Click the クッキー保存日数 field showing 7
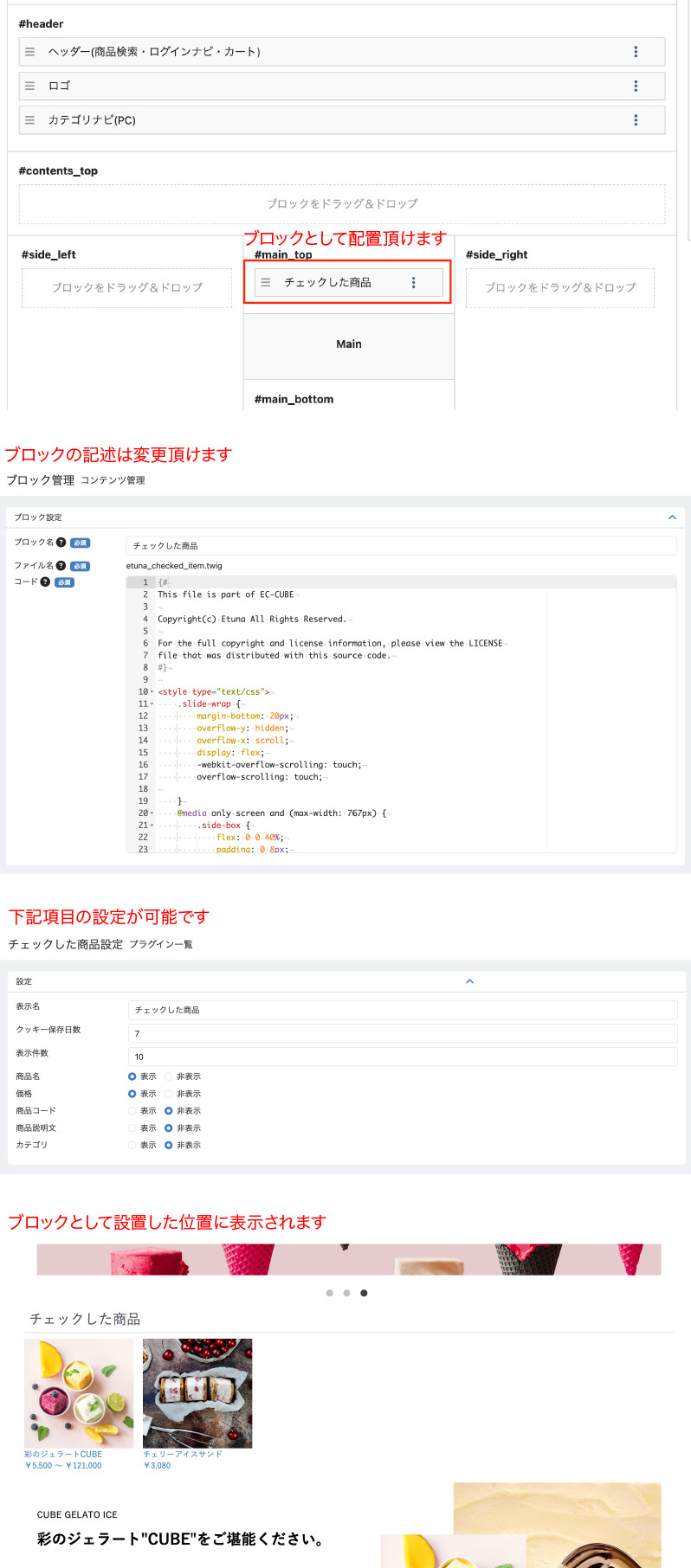 tap(403, 1033)
